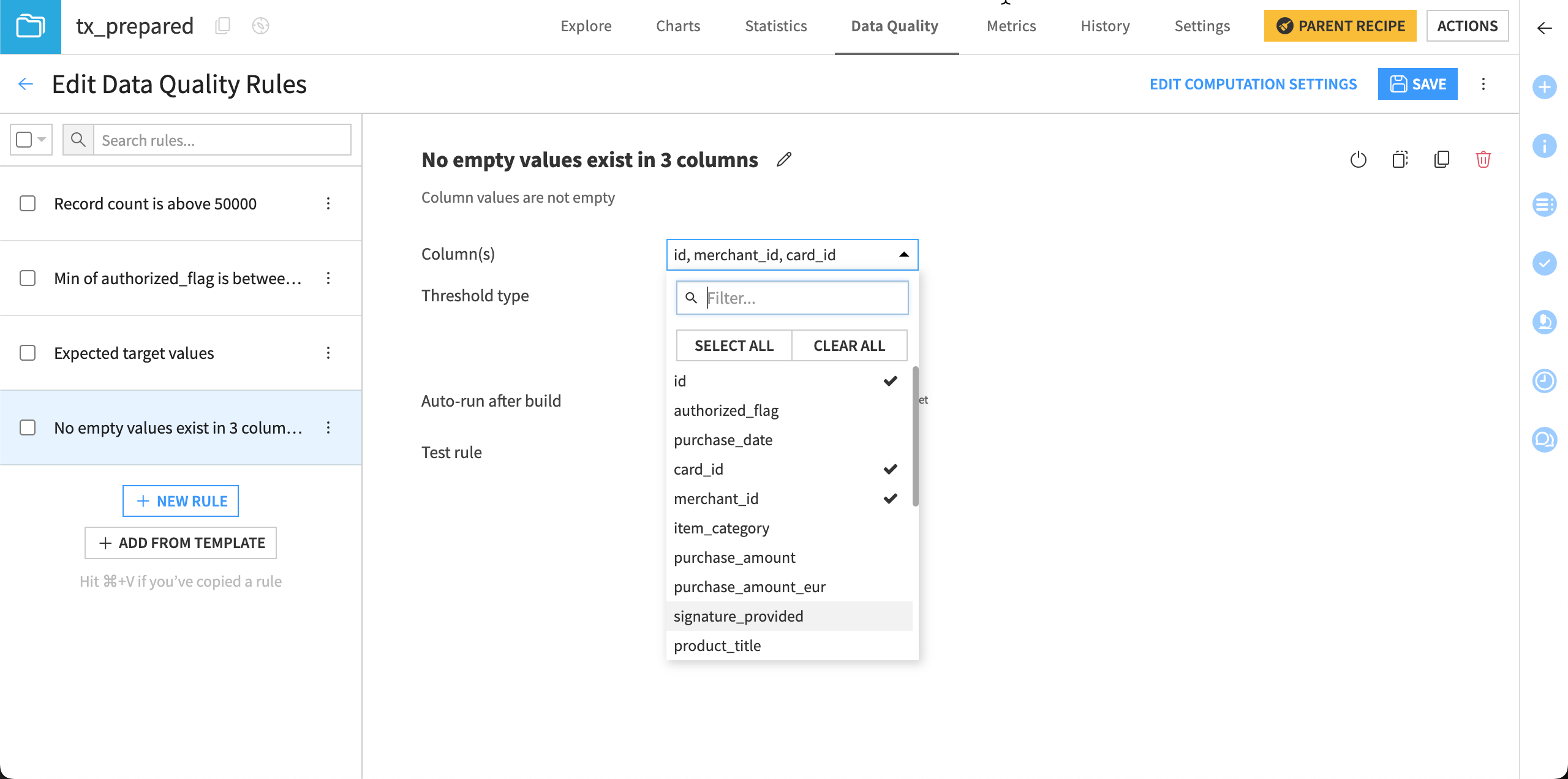The image size is (1568, 779).
Task: Select merchant_id column from dropdown
Action: pyautogui.click(x=716, y=498)
